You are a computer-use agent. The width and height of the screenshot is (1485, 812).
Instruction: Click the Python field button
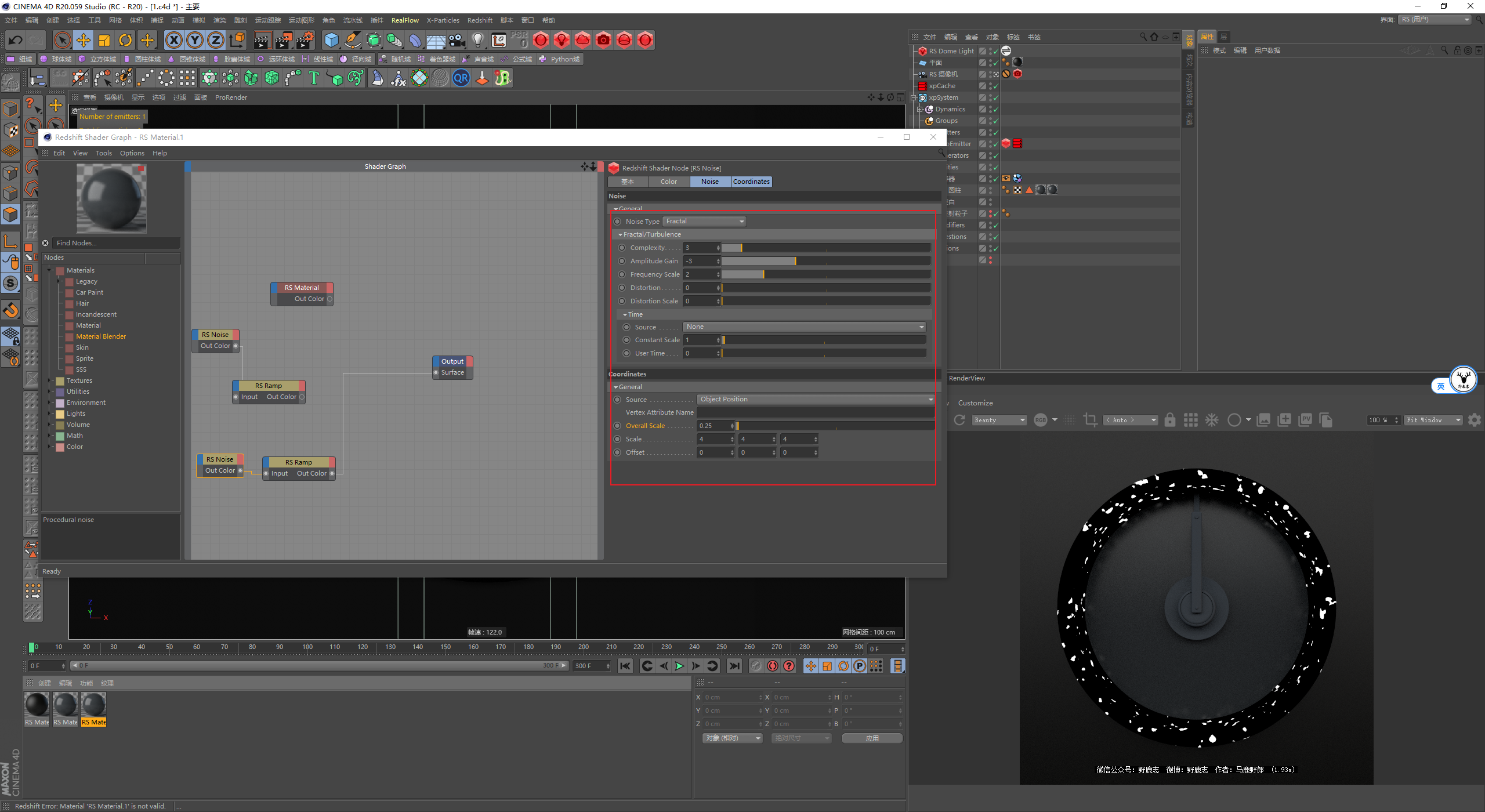560,59
